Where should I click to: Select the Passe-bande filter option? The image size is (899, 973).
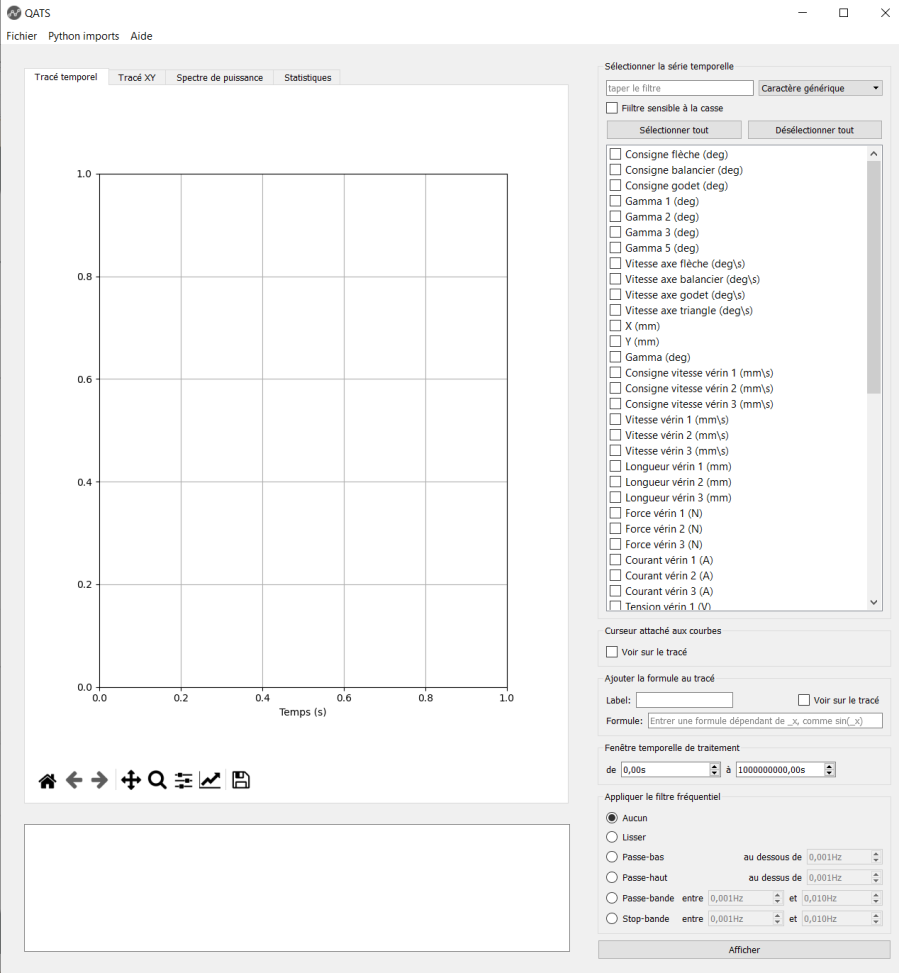(612, 898)
